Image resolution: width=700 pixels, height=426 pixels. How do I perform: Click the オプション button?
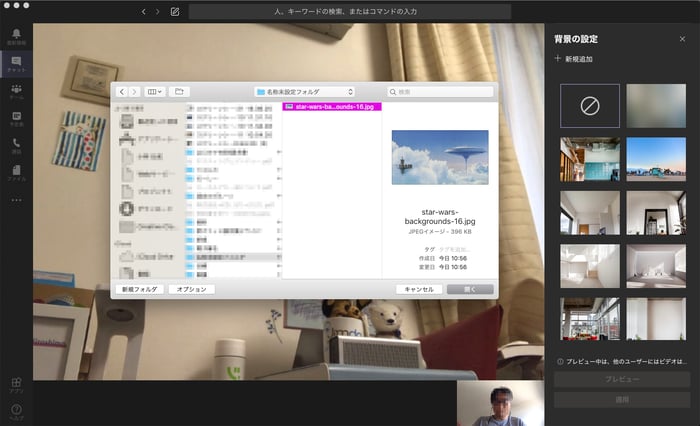pyautogui.click(x=190, y=289)
